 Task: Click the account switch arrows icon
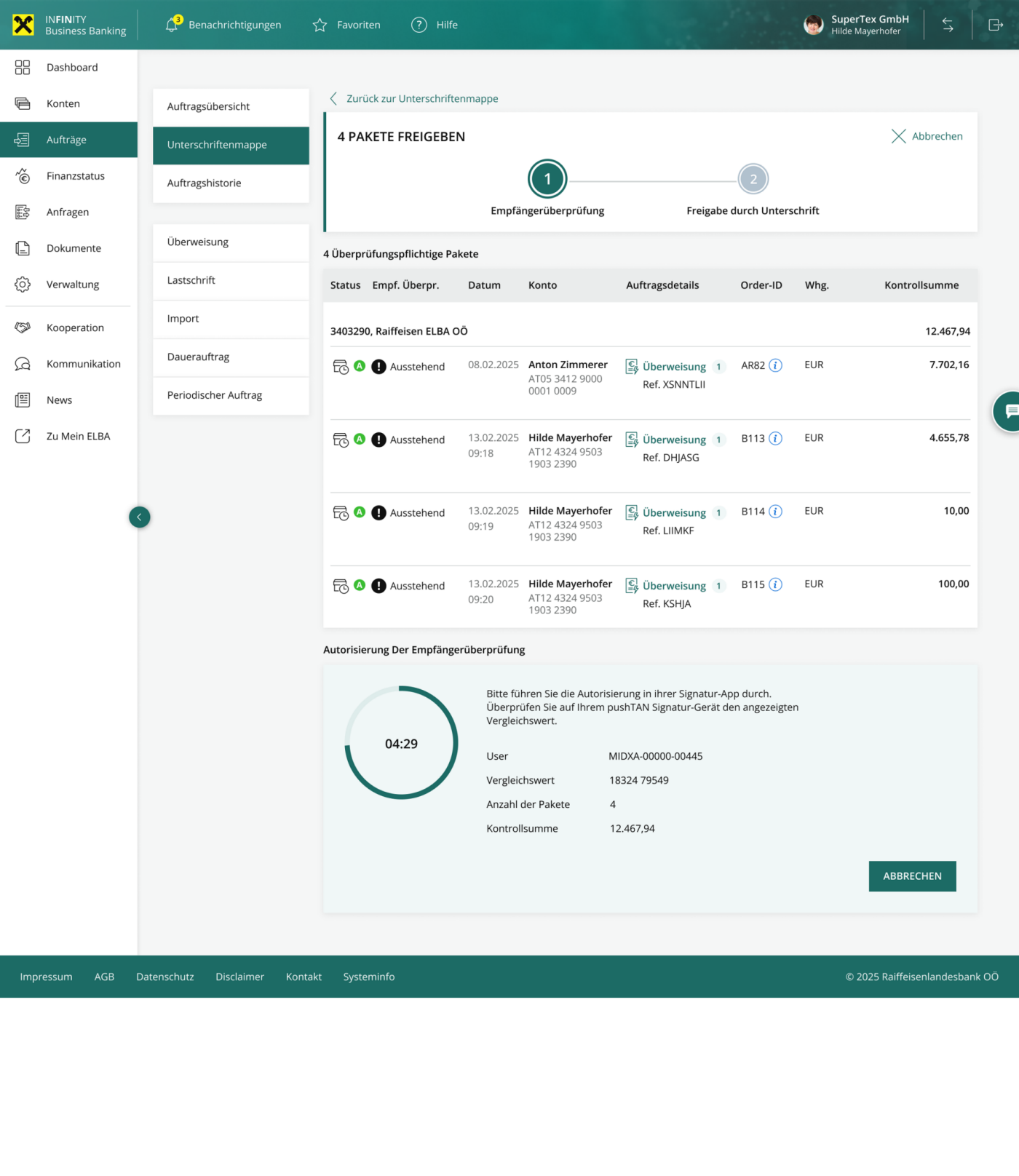coord(948,25)
